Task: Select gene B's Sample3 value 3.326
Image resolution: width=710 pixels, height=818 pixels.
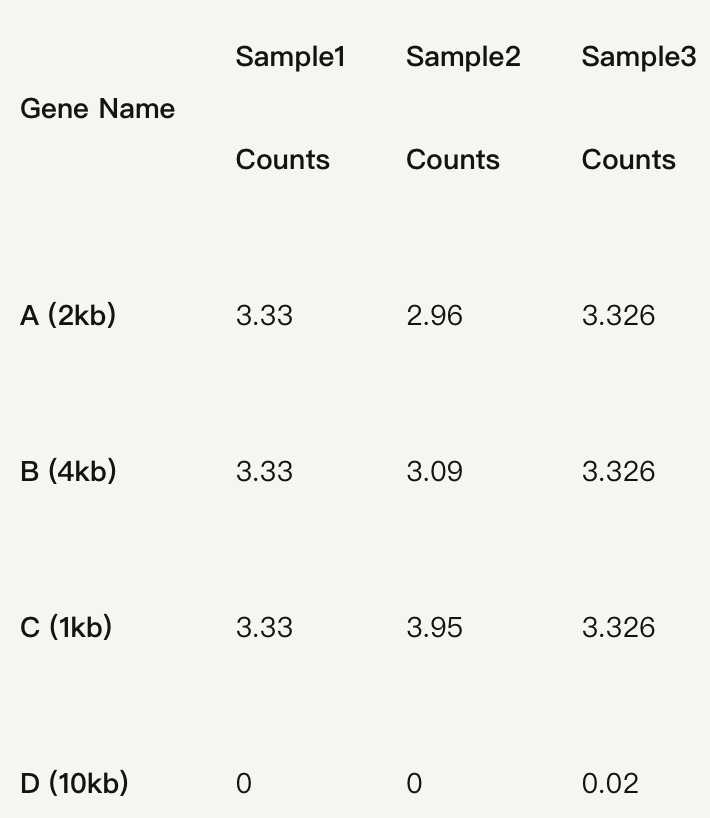Action: click(618, 471)
